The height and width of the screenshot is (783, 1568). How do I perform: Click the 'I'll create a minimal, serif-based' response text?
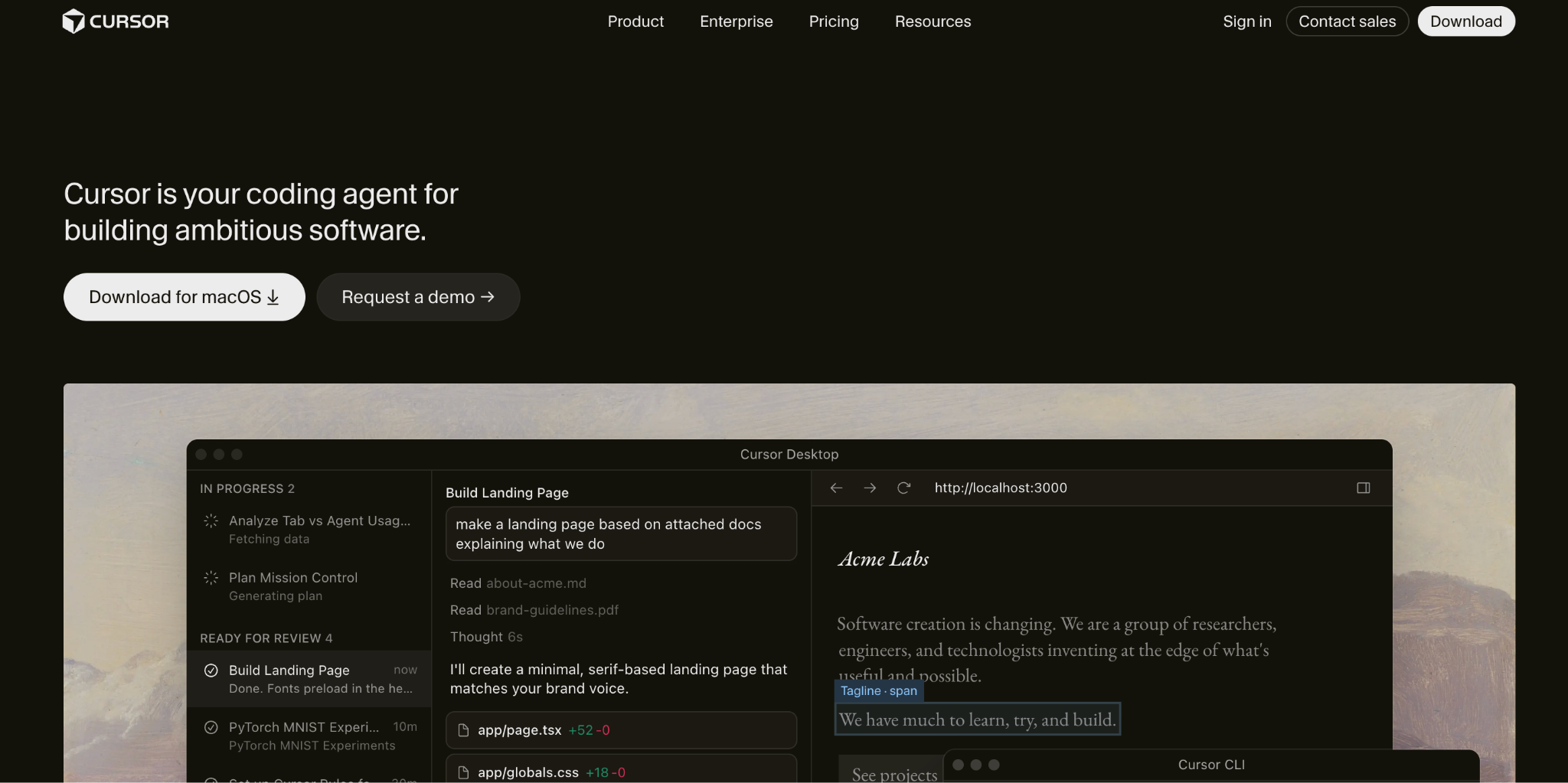(619, 679)
